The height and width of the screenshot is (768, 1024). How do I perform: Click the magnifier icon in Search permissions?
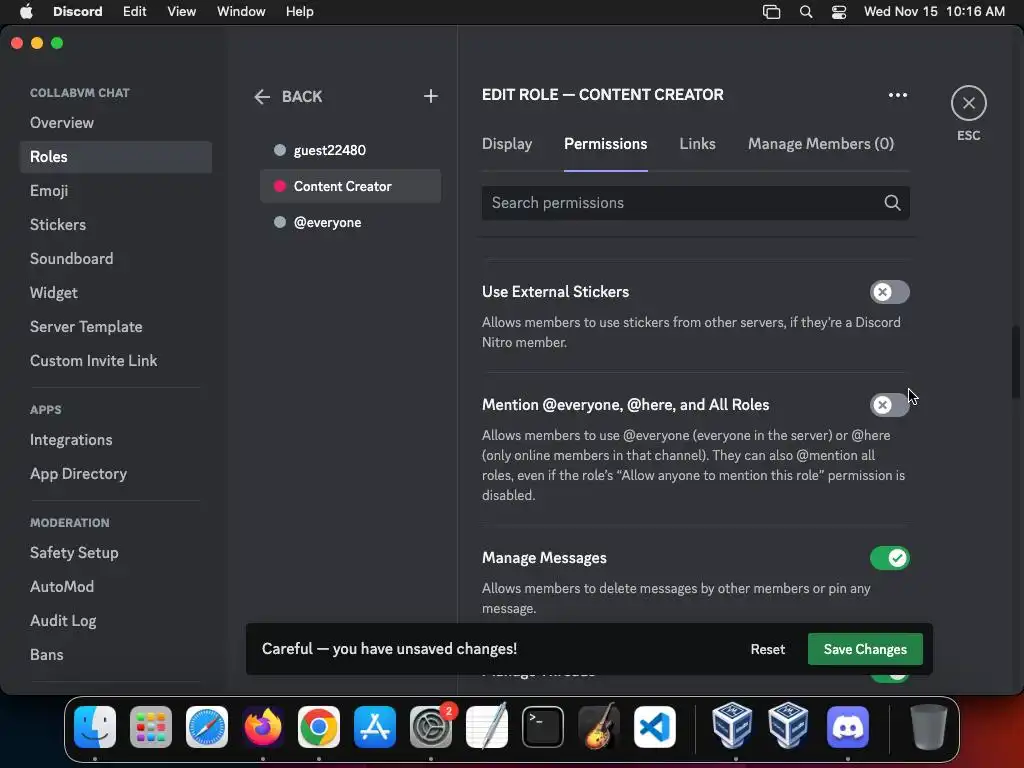coord(892,203)
